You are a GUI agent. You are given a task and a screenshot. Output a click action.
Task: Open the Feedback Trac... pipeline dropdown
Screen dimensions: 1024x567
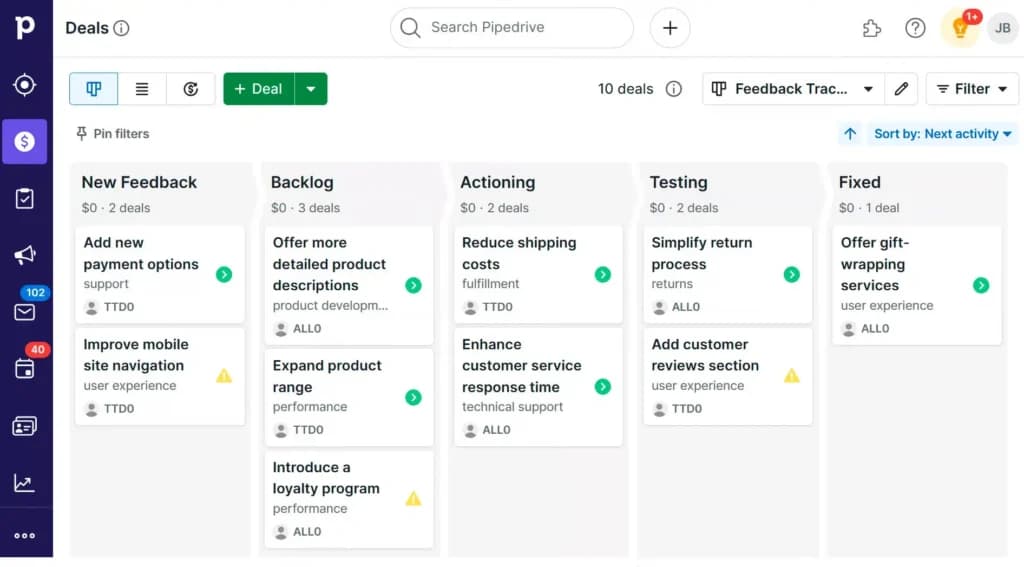[x=793, y=89]
